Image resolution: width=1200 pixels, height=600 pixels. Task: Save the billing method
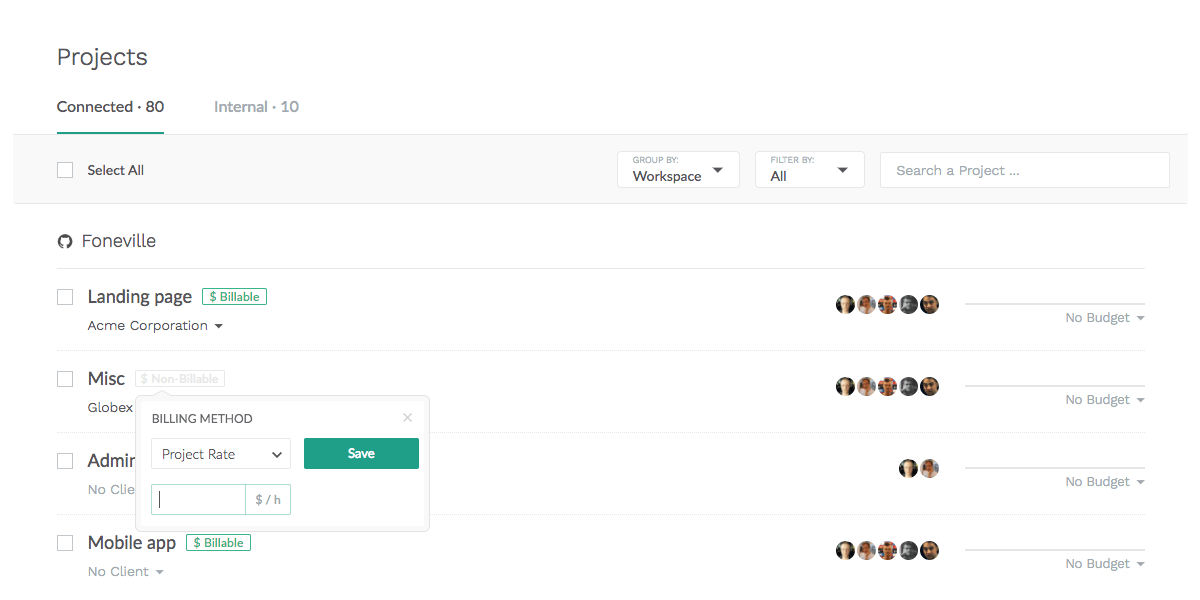[361, 453]
